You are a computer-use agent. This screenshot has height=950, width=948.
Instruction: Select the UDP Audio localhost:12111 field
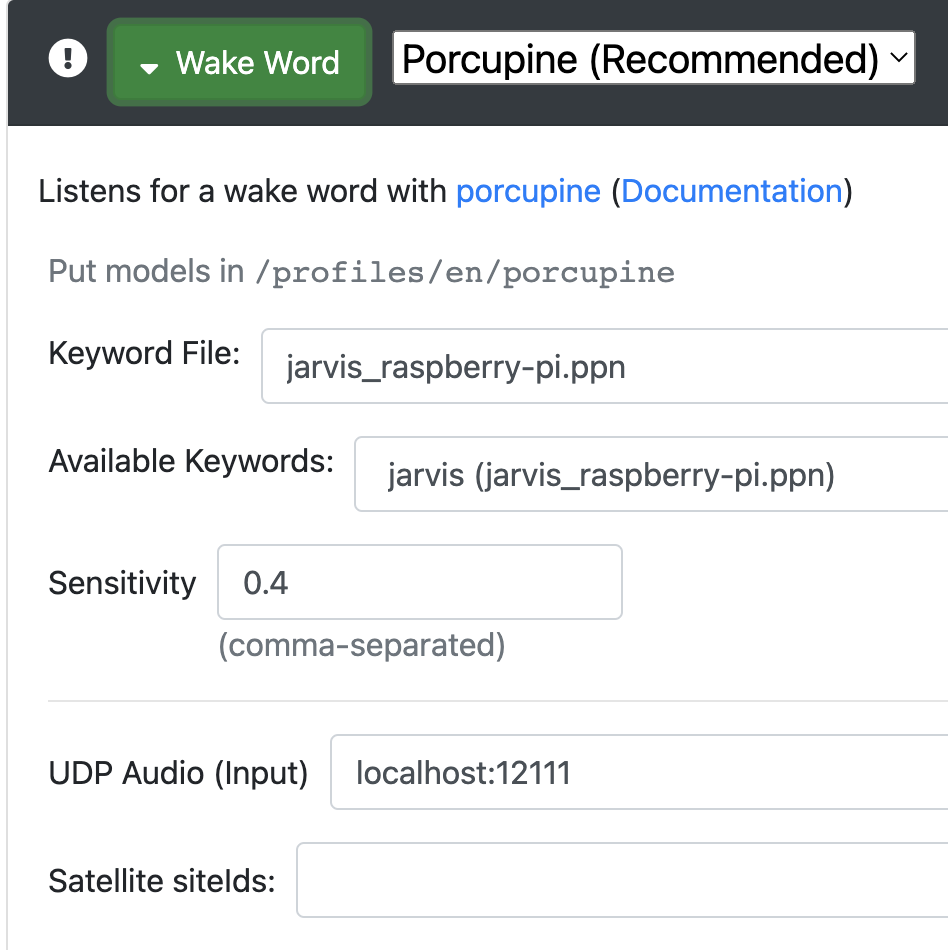[x=638, y=772]
